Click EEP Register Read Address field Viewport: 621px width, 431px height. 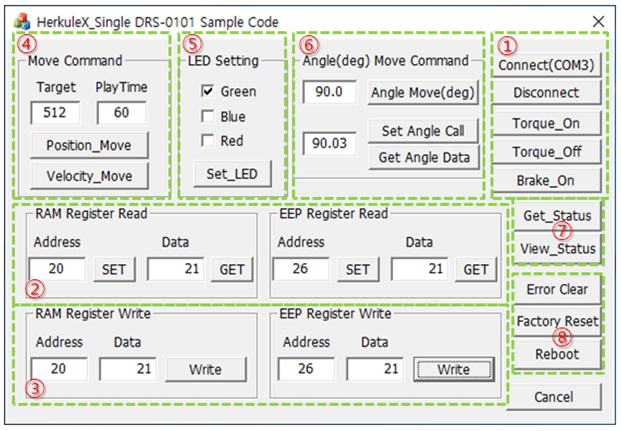pyautogui.click(x=301, y=269)
